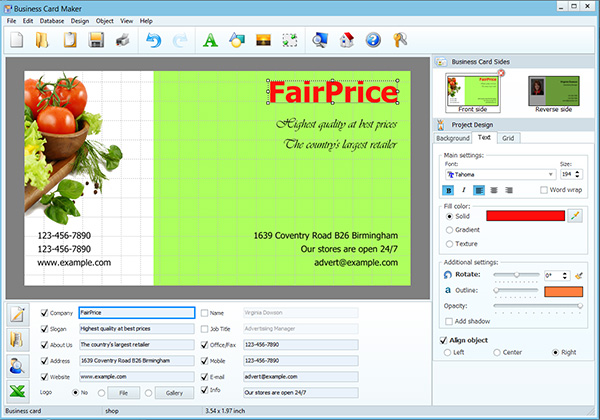Click the Help question mark icon
This screenshot has height=420, width=600.
point(373,40)
